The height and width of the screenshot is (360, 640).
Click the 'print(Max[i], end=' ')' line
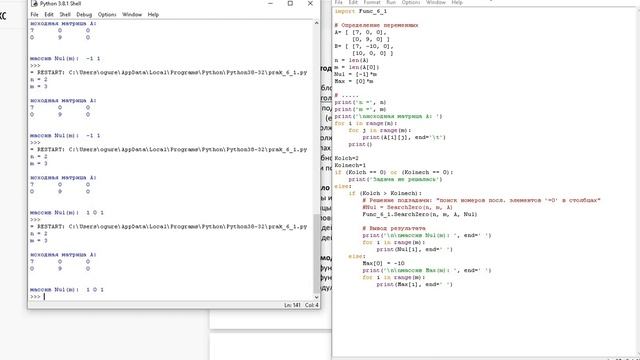[414, 284]
